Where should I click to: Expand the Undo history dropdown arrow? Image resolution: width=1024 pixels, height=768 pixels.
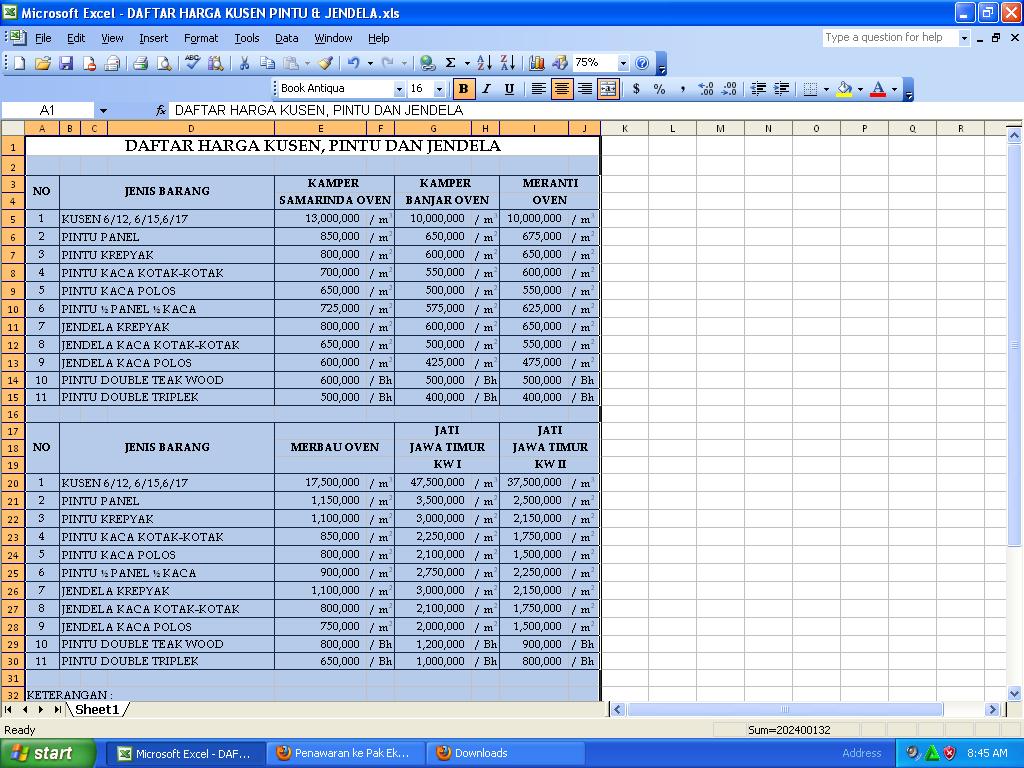click(x=370, y=63)
